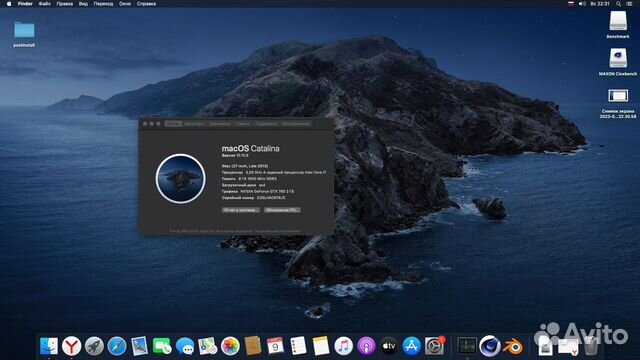This screenshot has height=360, width=640.
Task: Open the Вид menu
Action: click(x=83, y=4)
